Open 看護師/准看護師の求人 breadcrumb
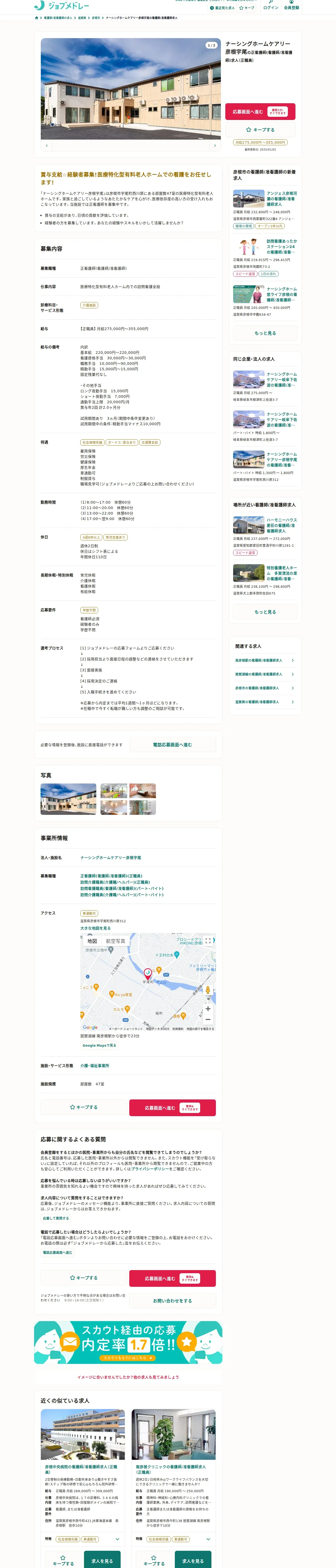 (57, 18)
